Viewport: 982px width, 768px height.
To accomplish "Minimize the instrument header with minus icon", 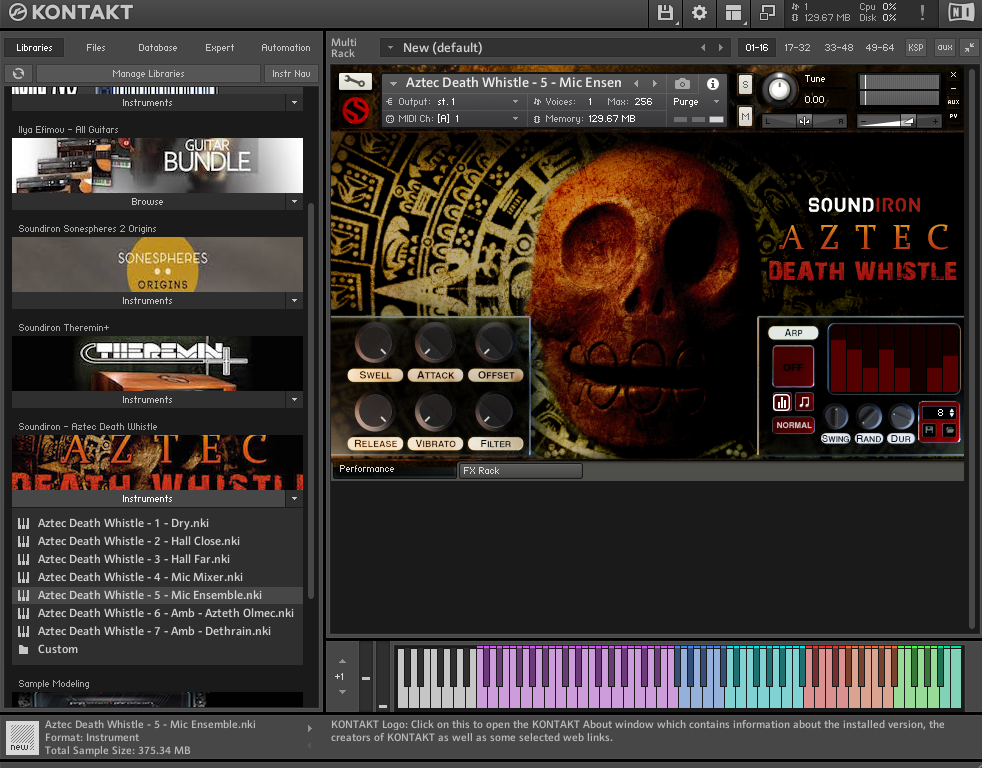I will pos(953,88).
